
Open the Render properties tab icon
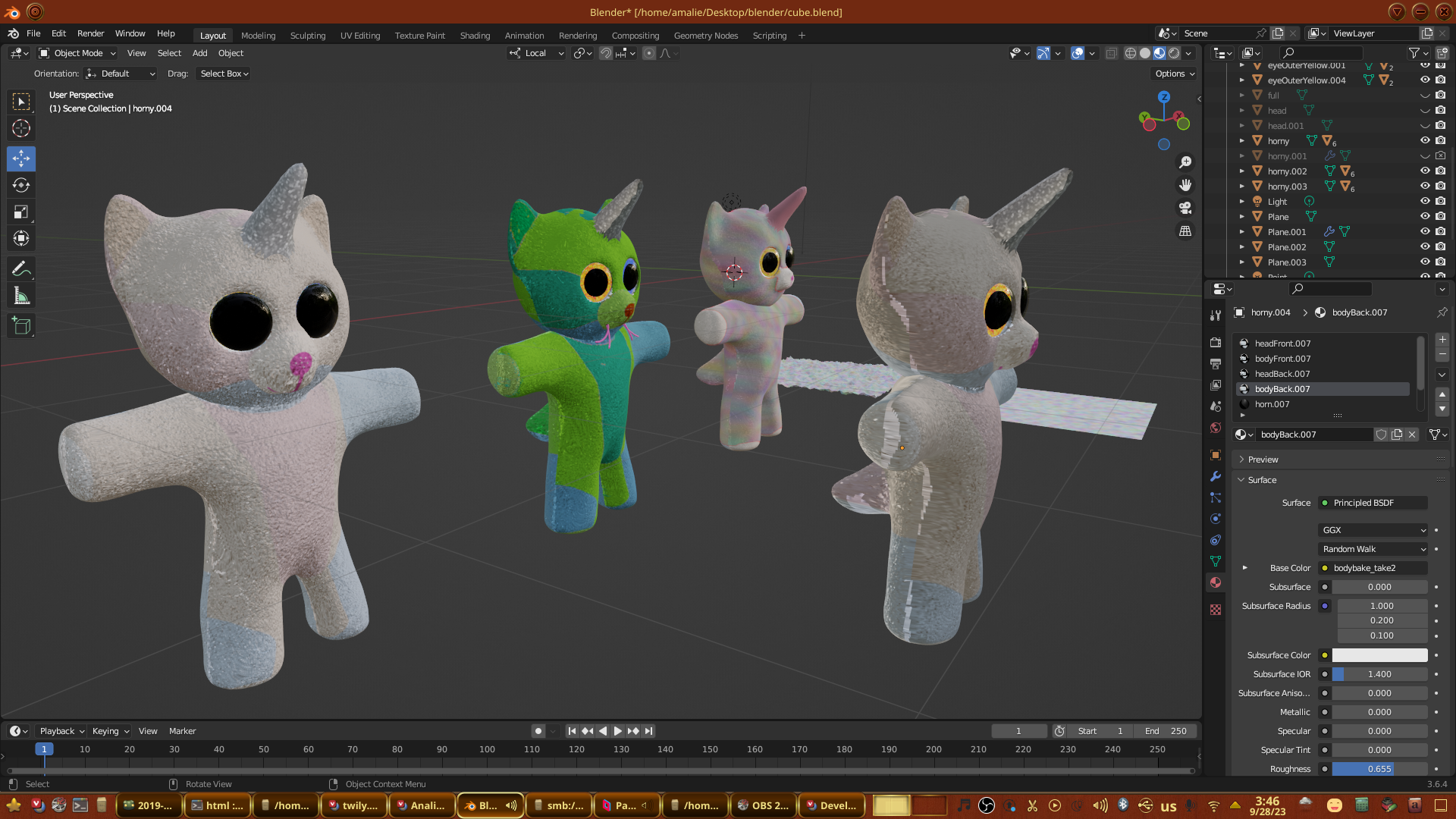pyautogui.click(x=1216, y=343)
